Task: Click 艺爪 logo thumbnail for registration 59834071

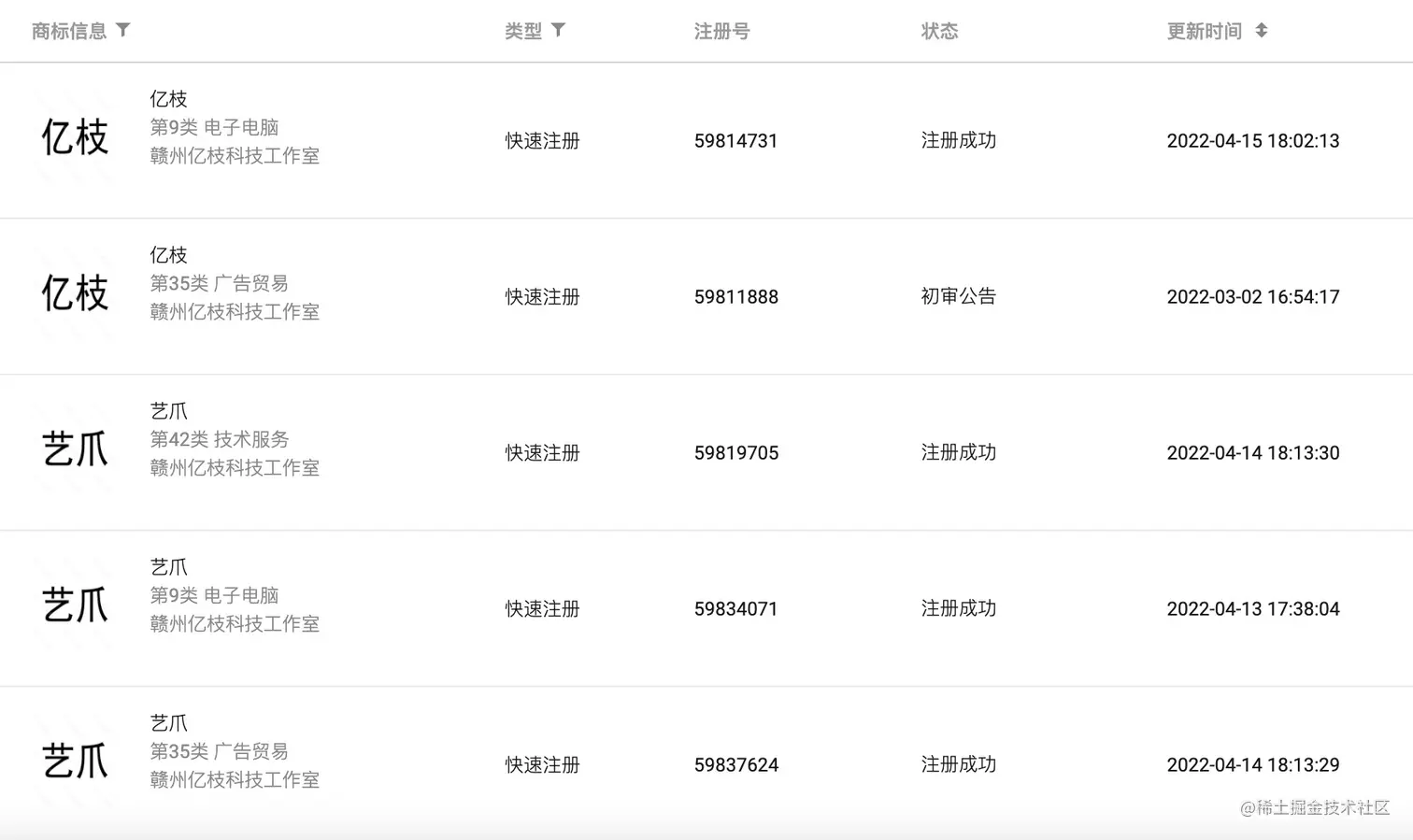Action: pos(75,605)
